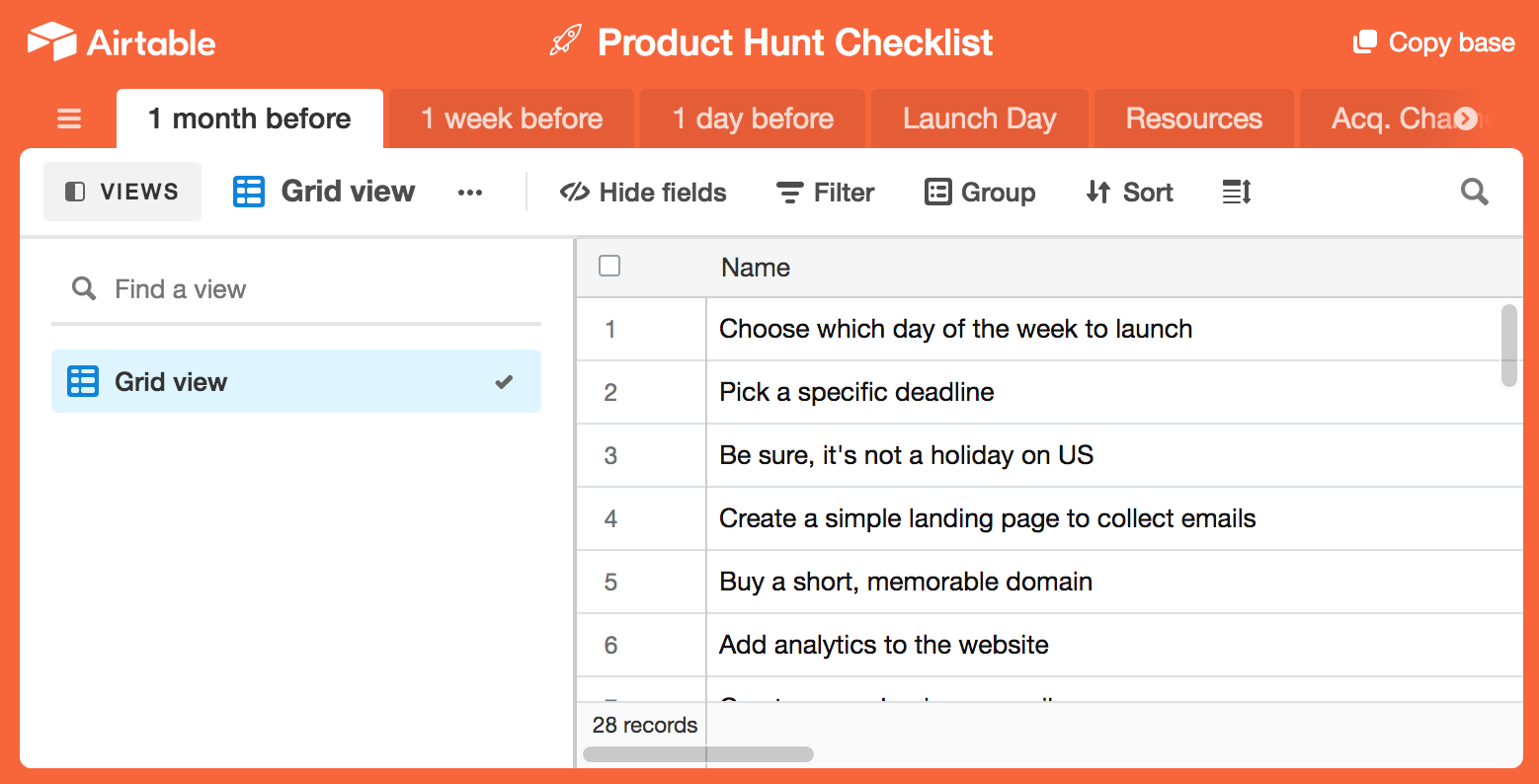The image size is (1539, 784).
Task: Toggle the VIEWS sidebar button
Action: (122, 192)
